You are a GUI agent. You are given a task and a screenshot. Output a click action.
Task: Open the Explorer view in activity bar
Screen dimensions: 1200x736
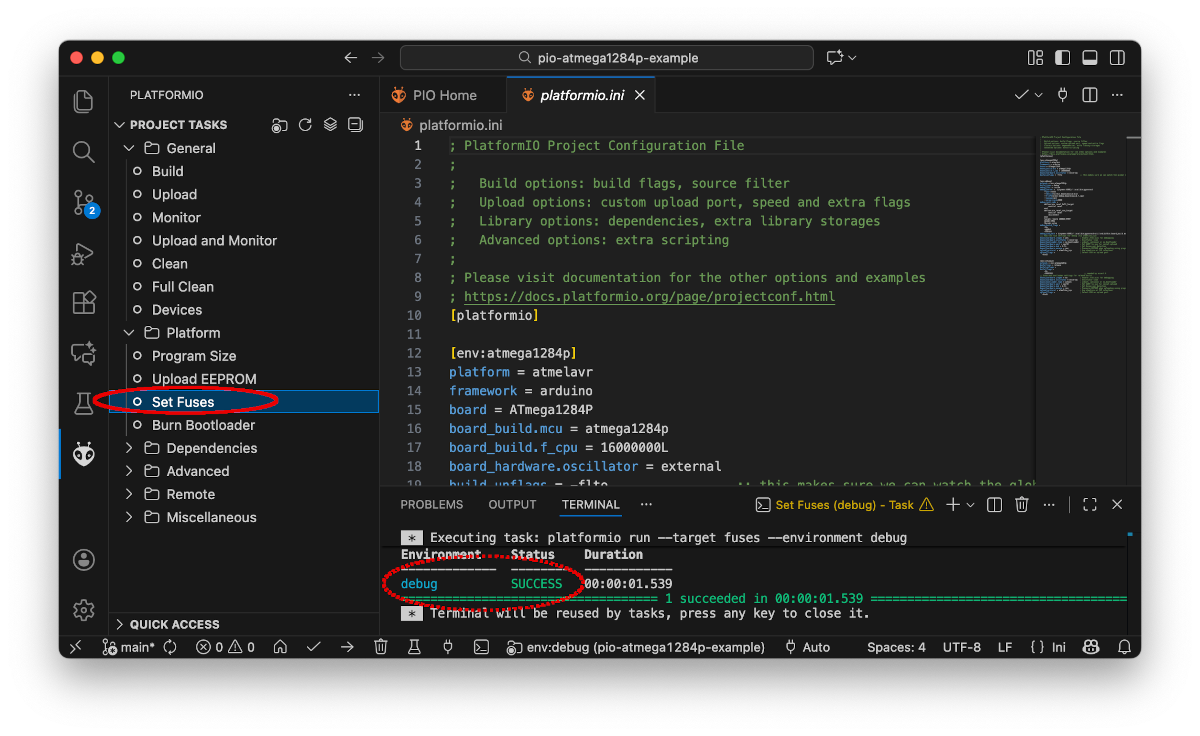pyautogui.click(x=84, y=101)
